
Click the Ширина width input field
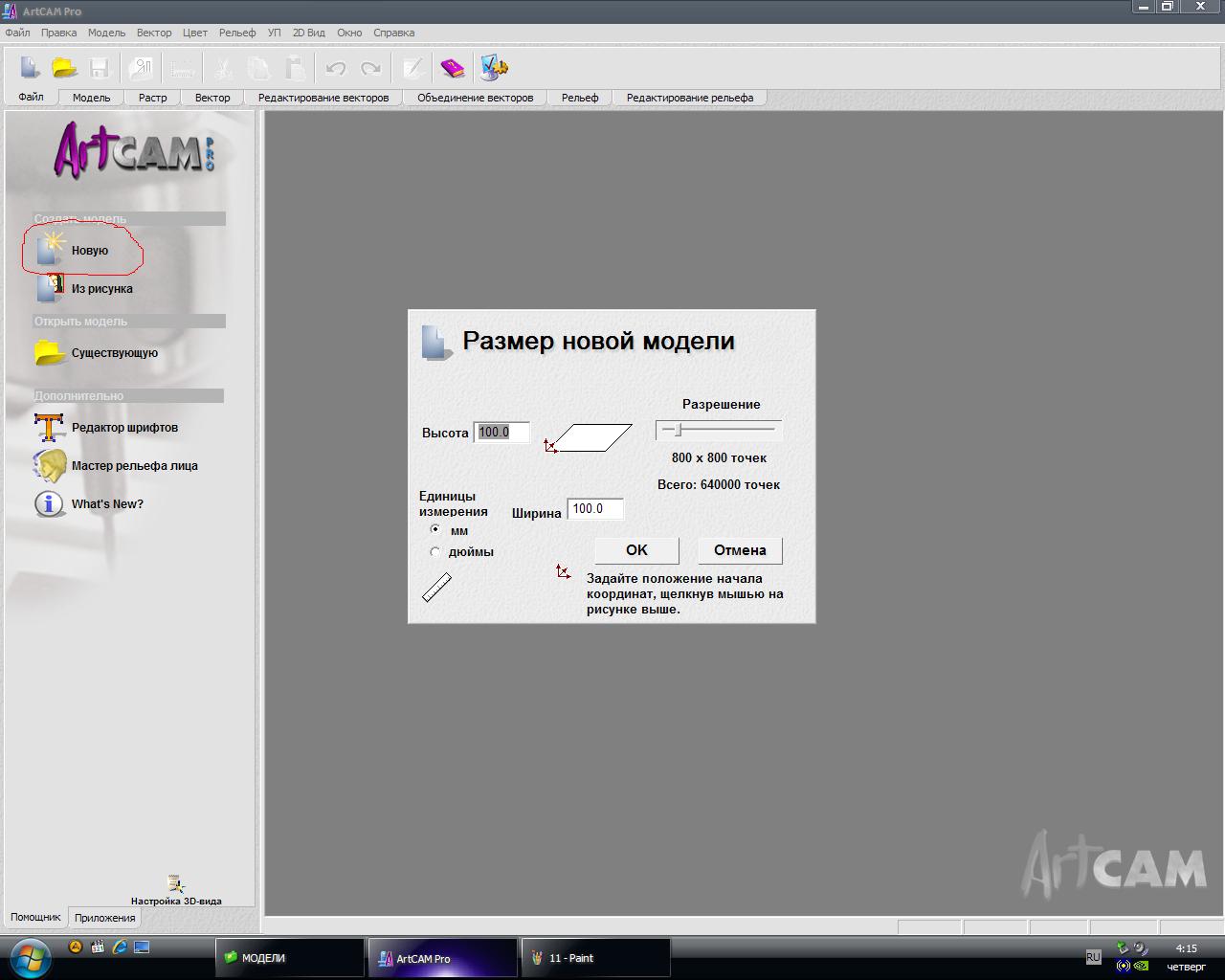[595, 509]
